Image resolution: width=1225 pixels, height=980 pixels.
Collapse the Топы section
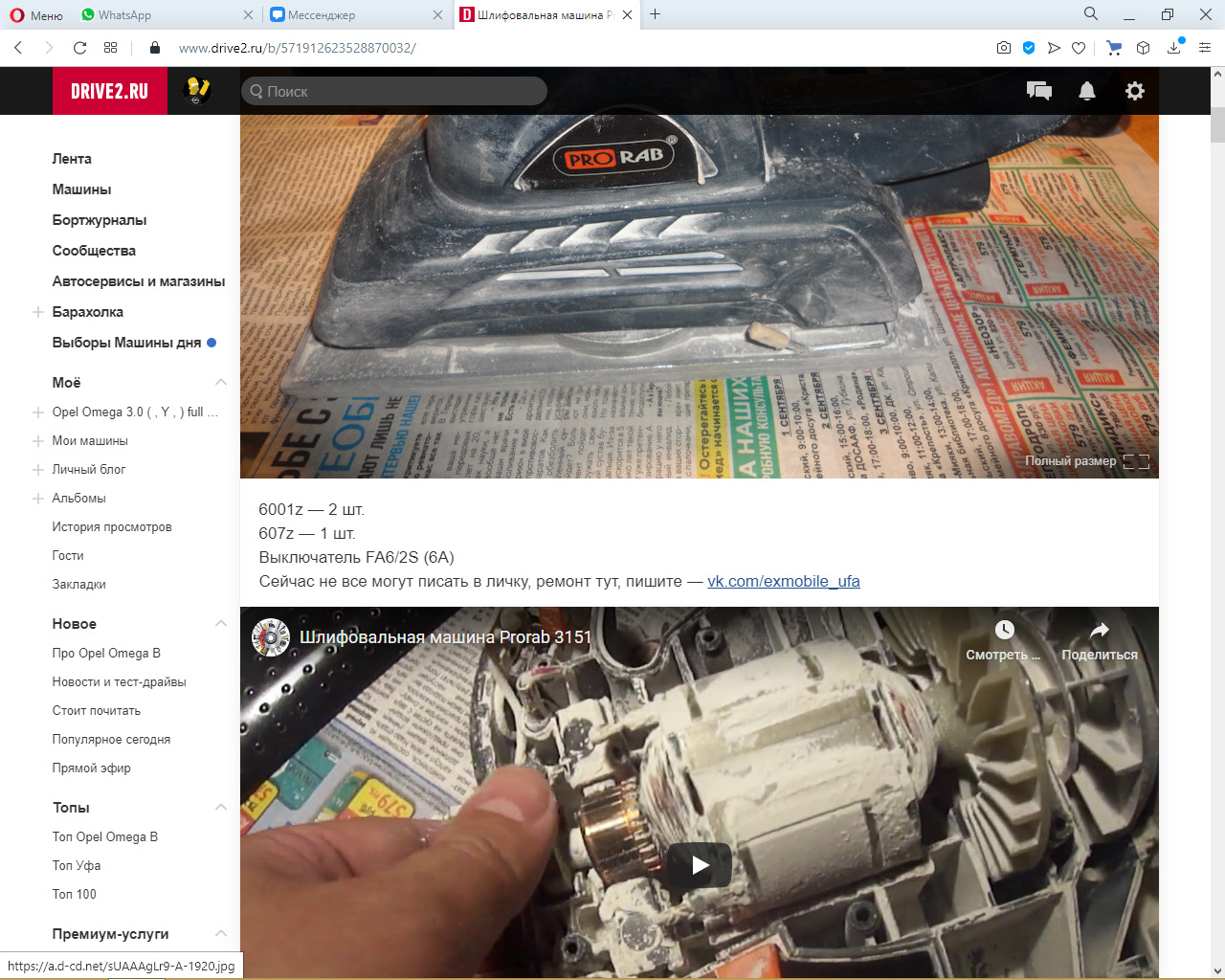click(x=221, y=807)
